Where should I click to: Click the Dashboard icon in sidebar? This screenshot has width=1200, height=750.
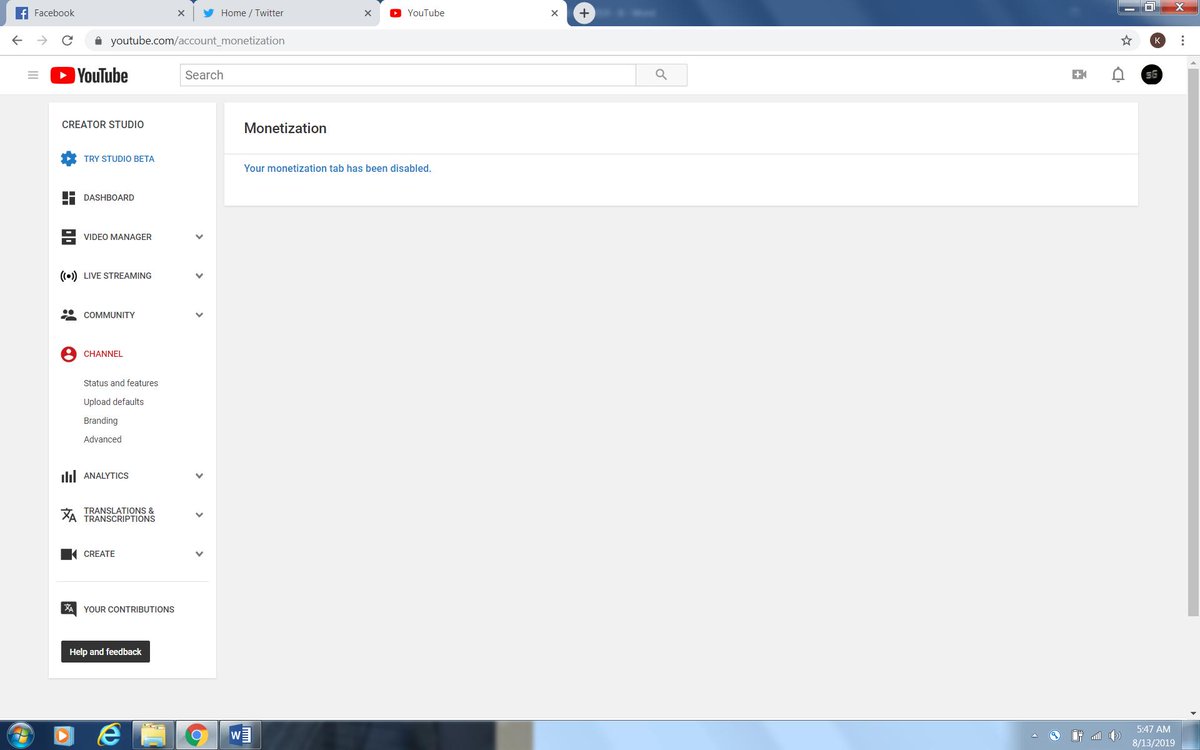tap(68, 198)
